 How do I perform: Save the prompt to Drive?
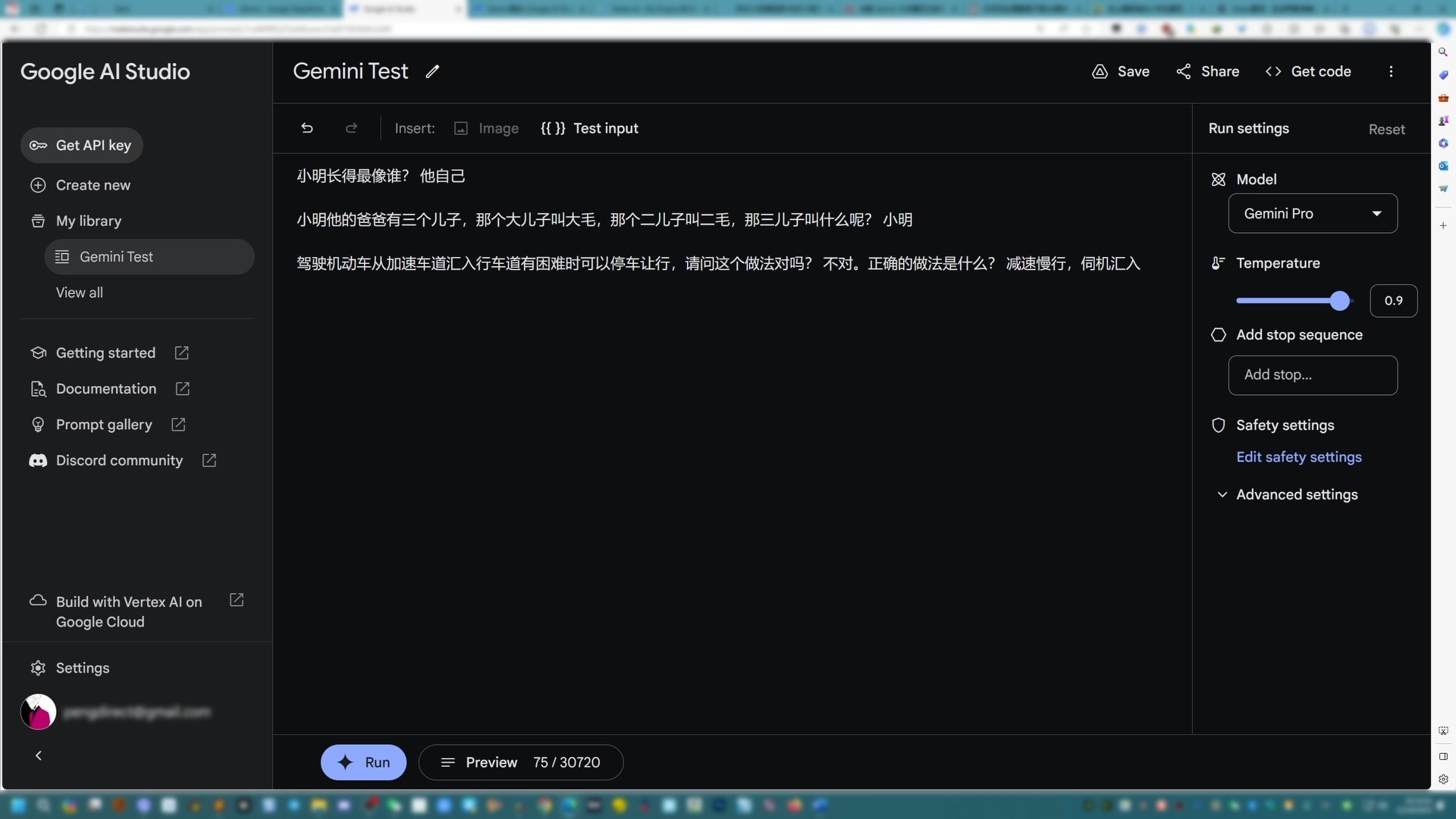[x=1120, y=71]
